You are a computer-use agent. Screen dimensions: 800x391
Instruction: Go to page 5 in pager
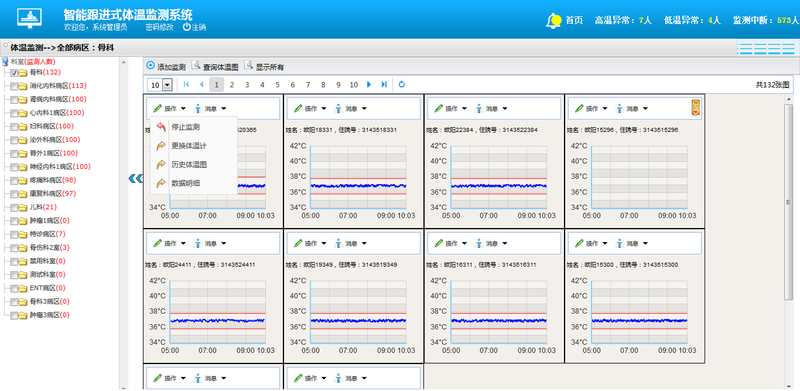pos(278,85)
